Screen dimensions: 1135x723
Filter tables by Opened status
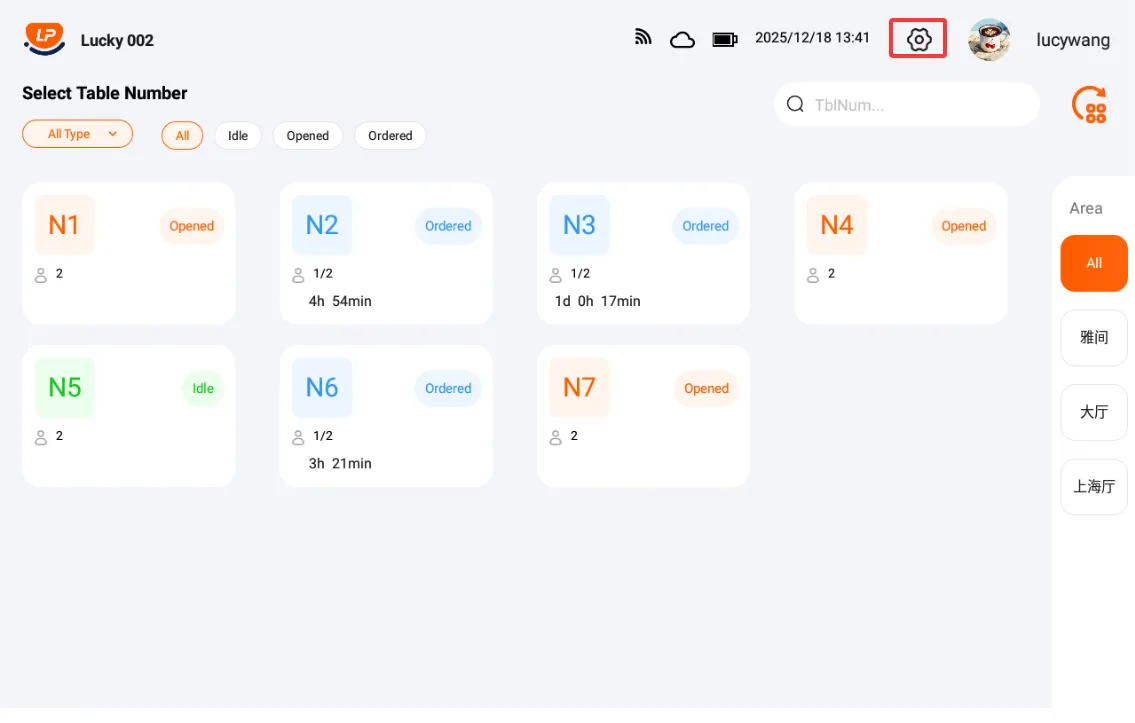pos(308,135)
